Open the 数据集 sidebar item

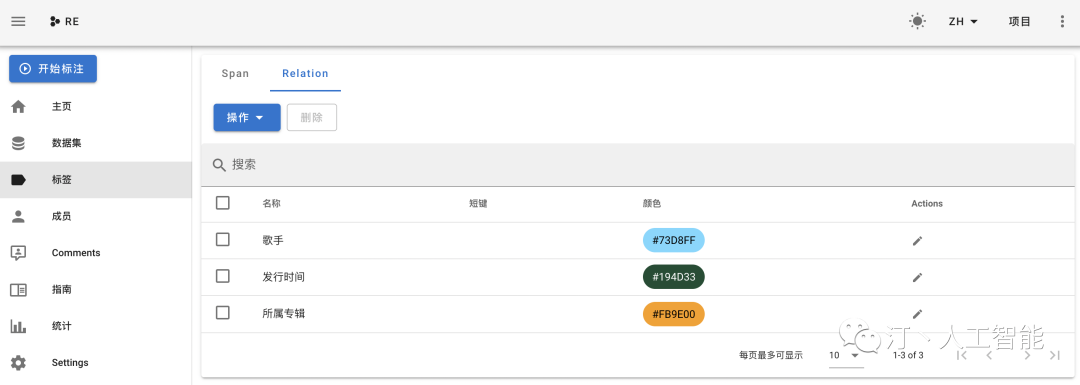pyautogui.click(x=96, y=143)
